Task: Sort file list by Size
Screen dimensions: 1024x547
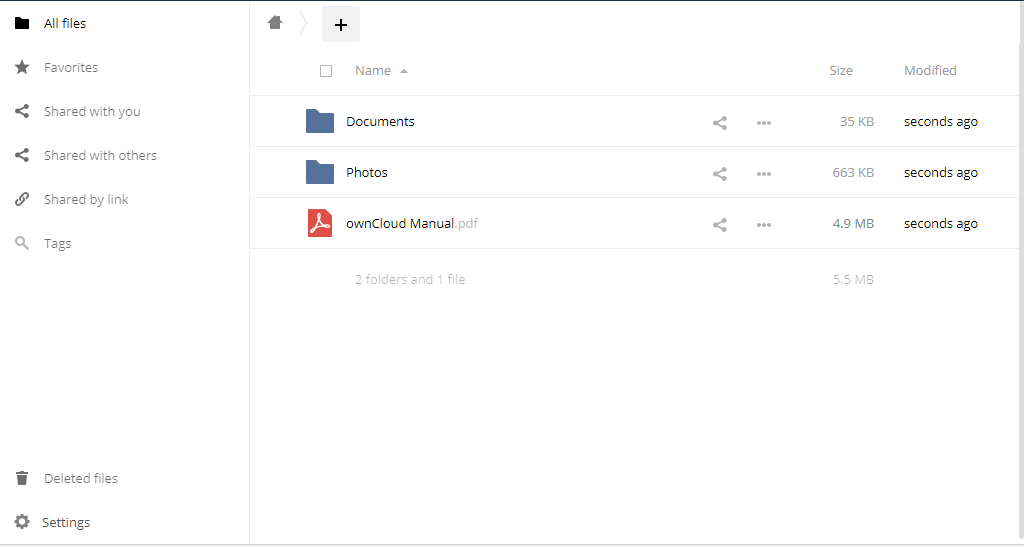Action: (x=840, y=70)
